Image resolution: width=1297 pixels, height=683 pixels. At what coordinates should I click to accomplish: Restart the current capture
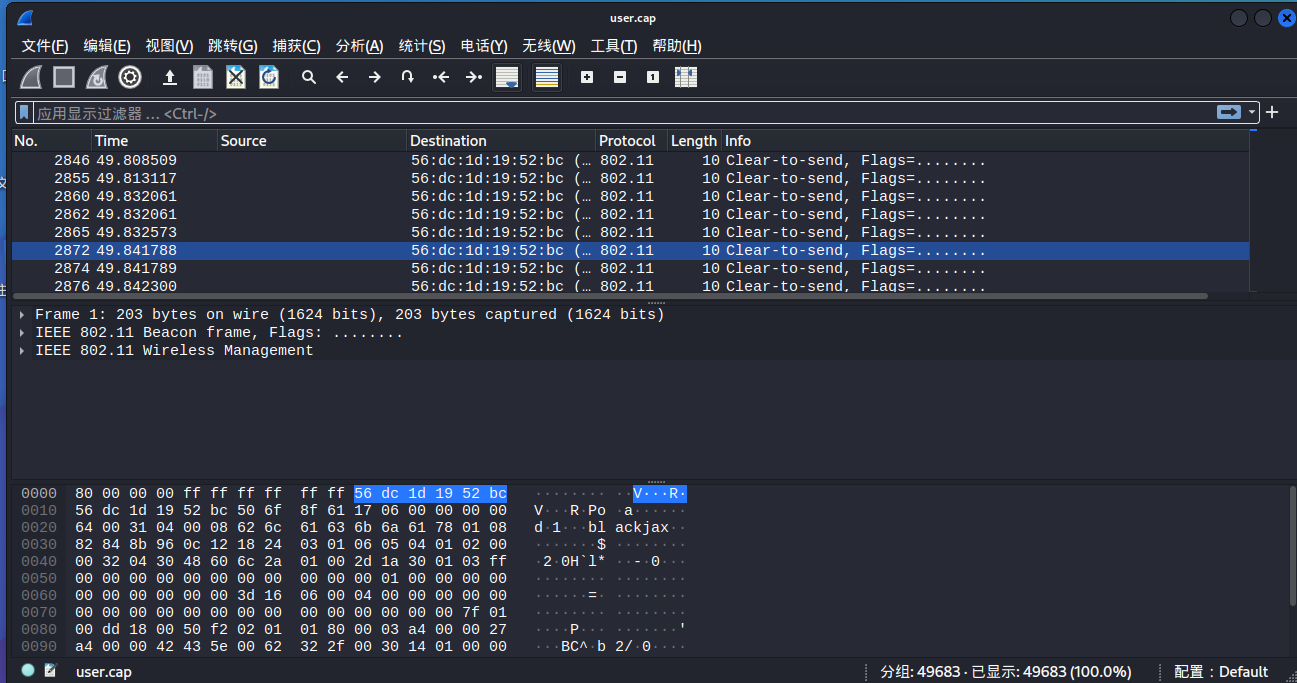tap(97, 77)
